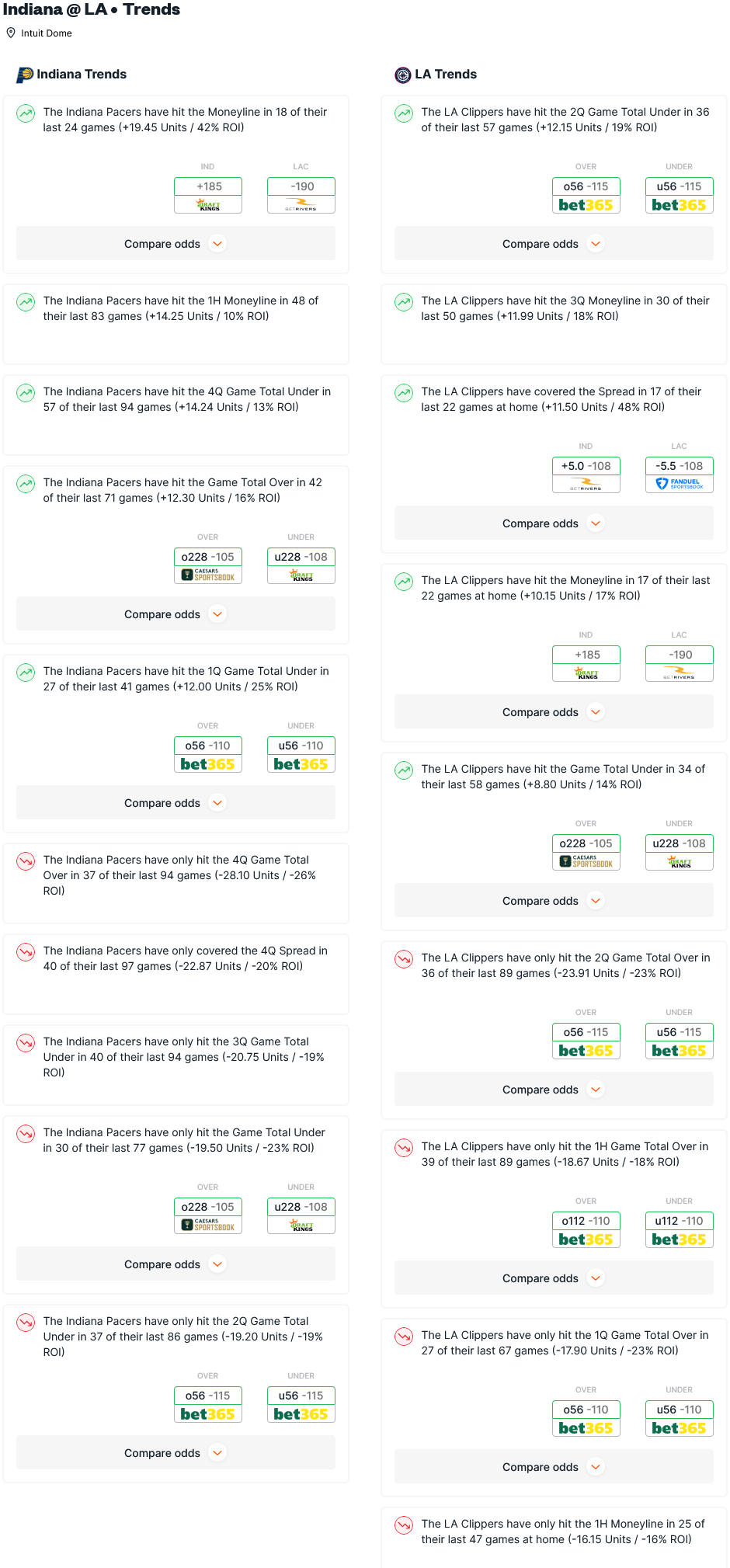Select the DraftKings logo under IND +185 in Pacers Moneyline card
The width and height of the screenshot is (730, 1568).
click(x=208, y=205)
